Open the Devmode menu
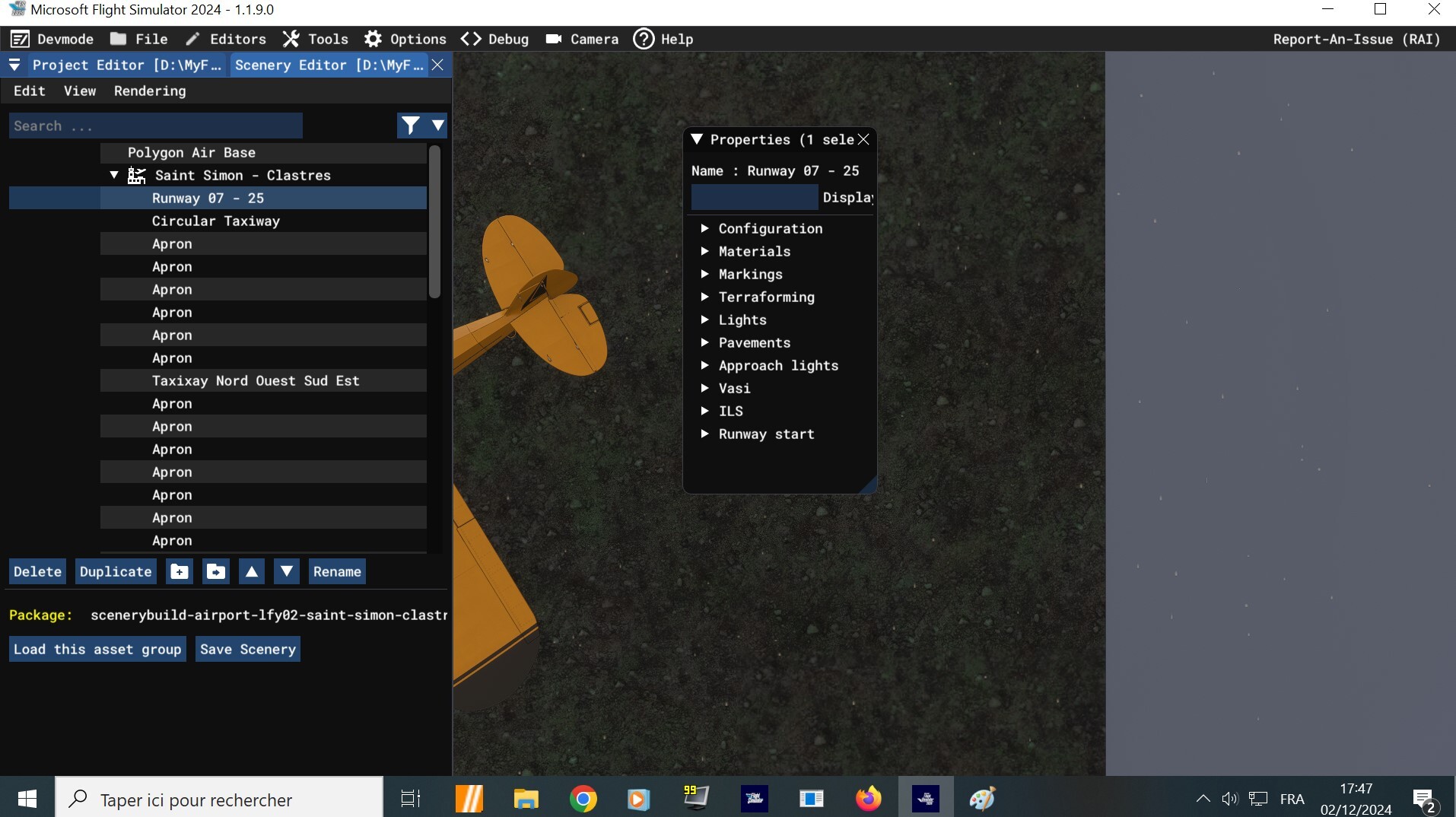Screen dimensions: 1456x817 coord(52,40)
